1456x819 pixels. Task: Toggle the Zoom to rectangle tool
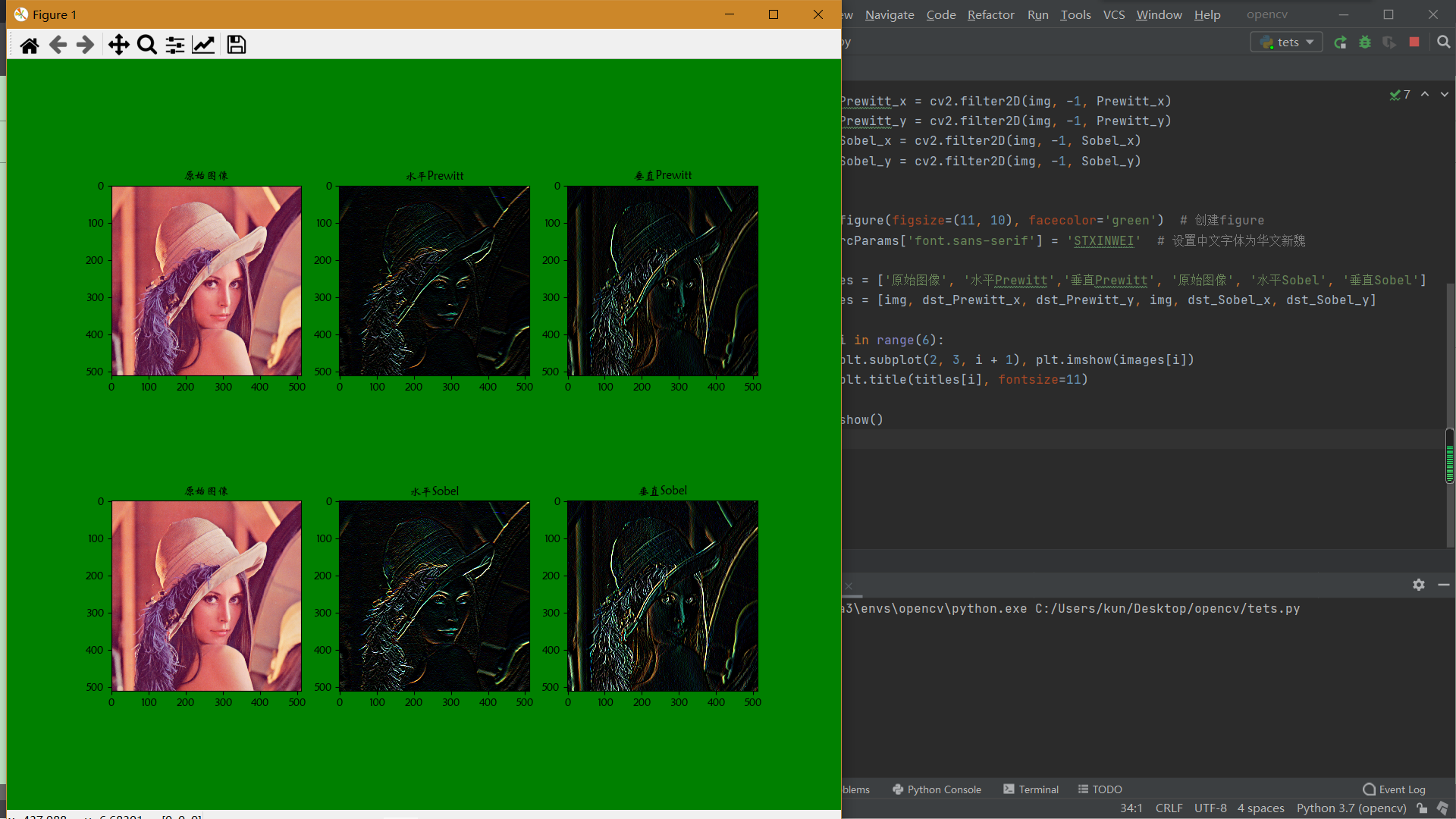tap(147, 45)
